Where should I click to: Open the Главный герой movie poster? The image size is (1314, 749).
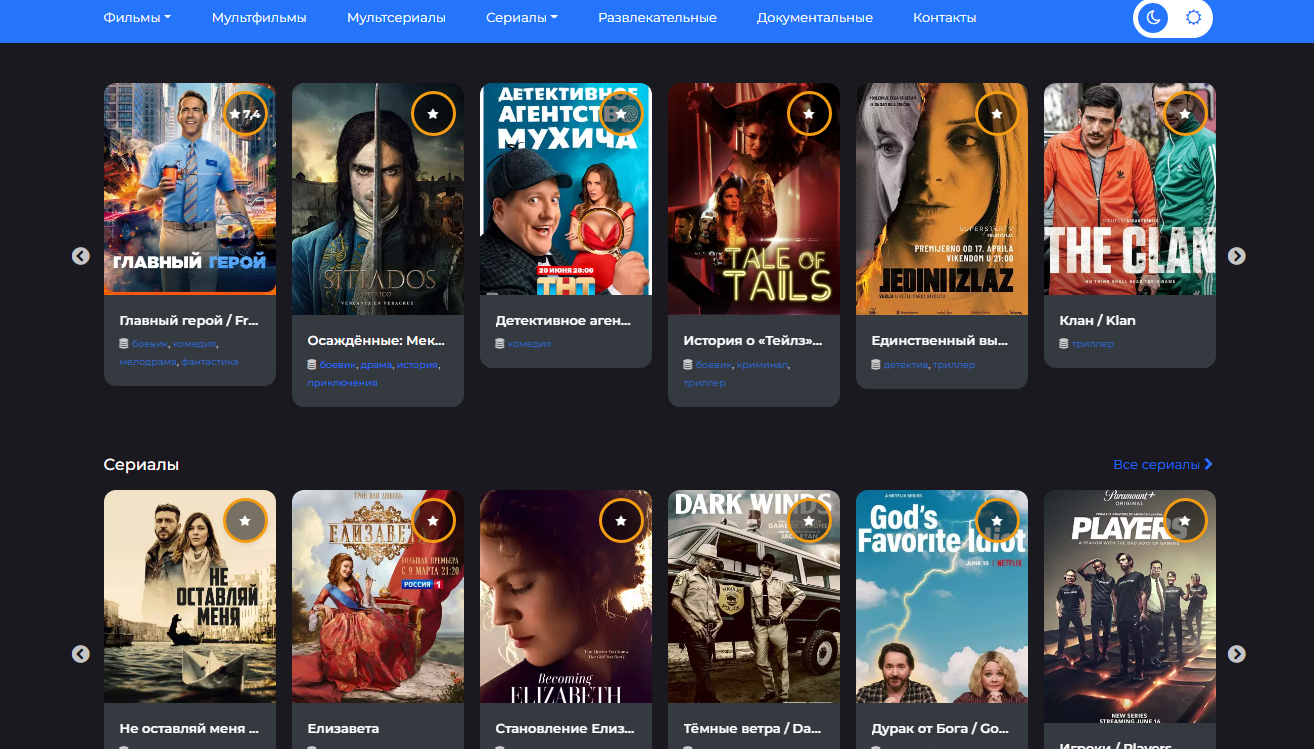[x=190, y=189]
